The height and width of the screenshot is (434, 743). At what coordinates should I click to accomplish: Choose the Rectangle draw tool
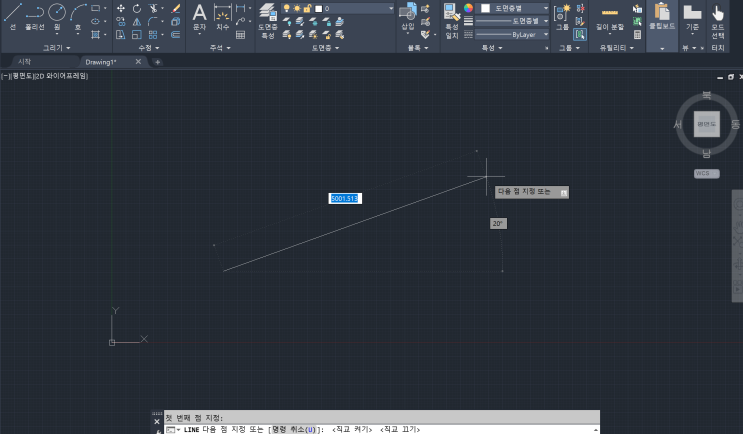(x=95, y=8)
